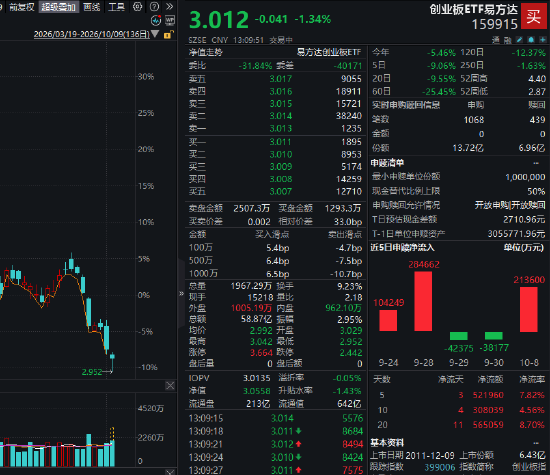Click the 上市日期 2011-12-09 value
Image resolution: width=550 pixels, height=475 pixels.
430,455
